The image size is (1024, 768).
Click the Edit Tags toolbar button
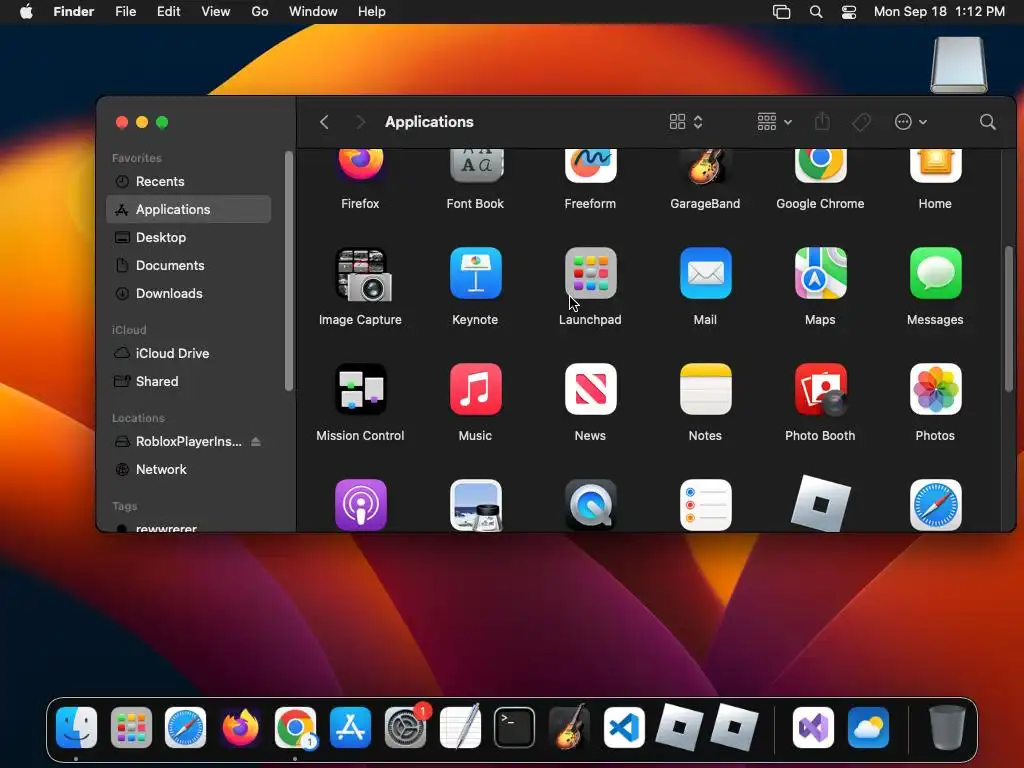pyautogui.click(x=861, y=122)
